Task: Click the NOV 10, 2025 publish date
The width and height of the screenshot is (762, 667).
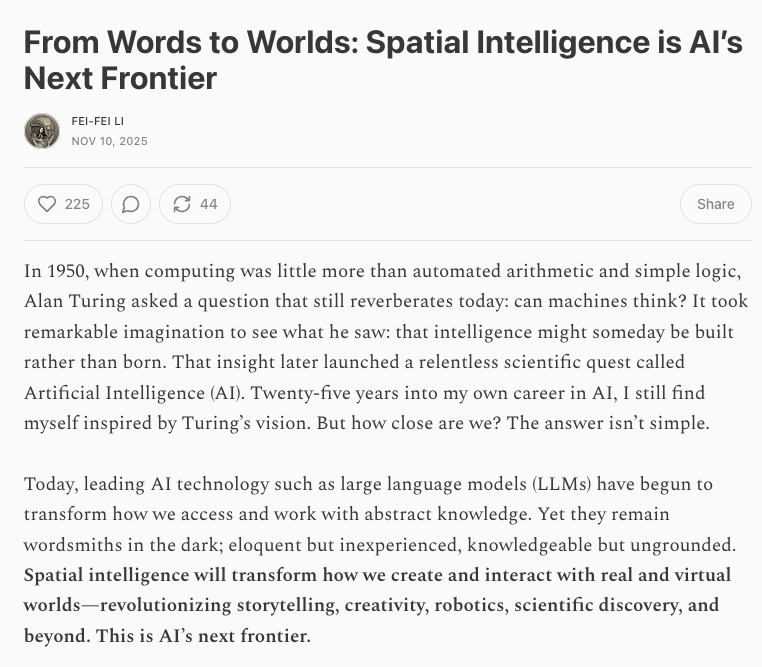Action: tap(109, 141)
